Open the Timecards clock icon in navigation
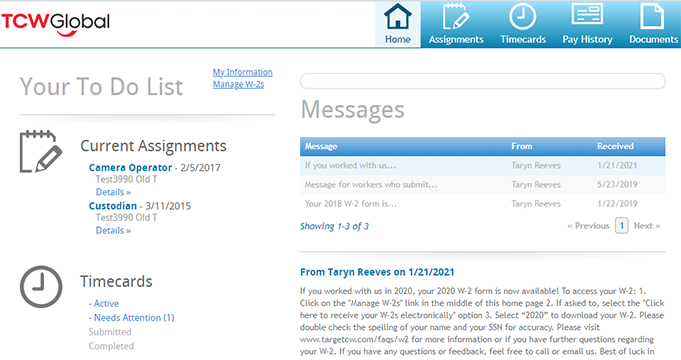The image size is (681, 360). (x=522, y=17)
